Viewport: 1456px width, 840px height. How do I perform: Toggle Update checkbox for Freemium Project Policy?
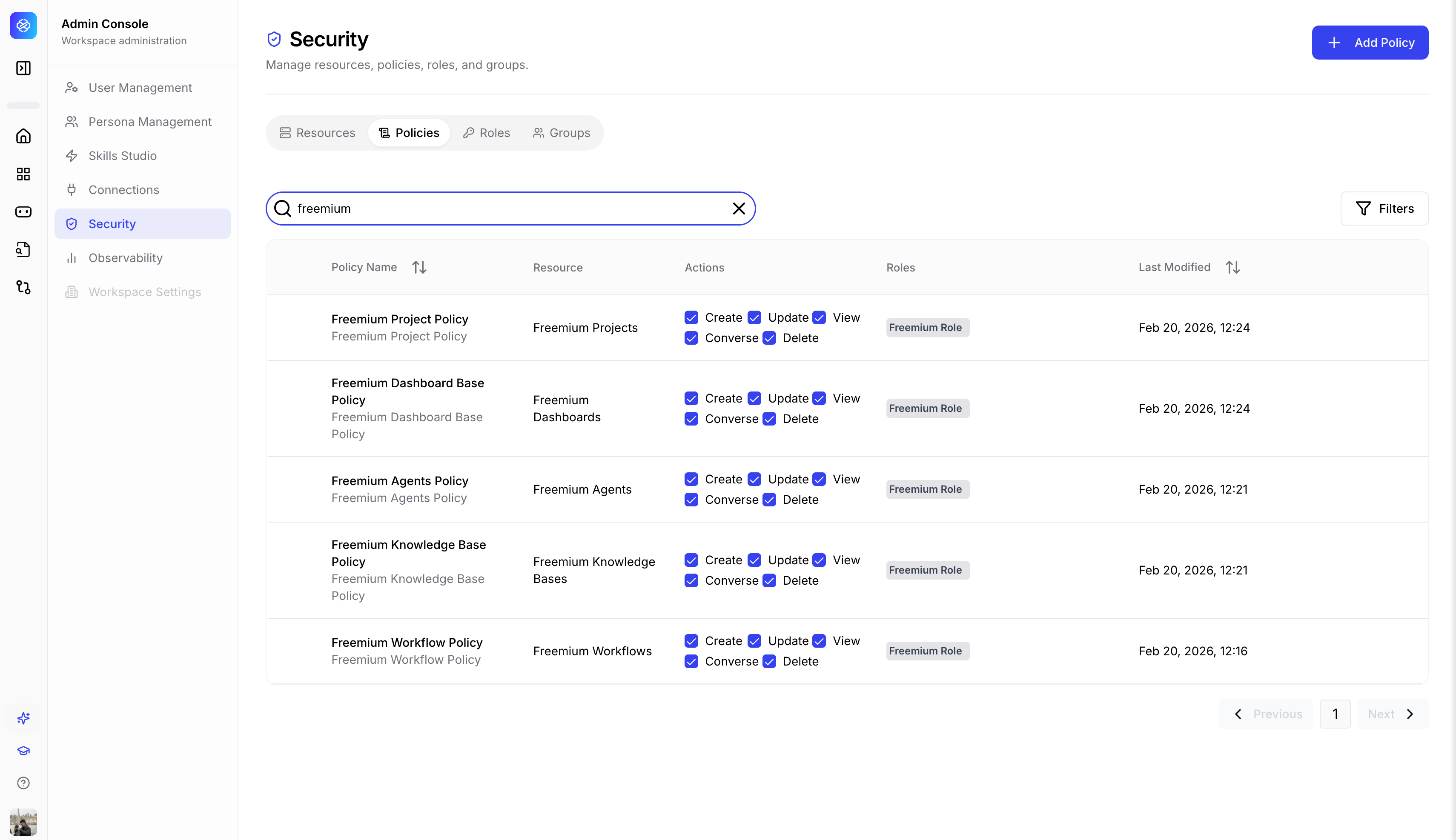coord(754,318)
